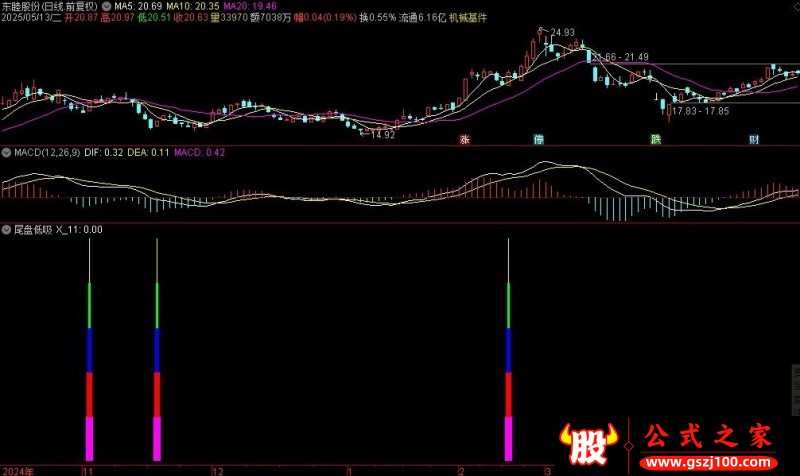Select the 14.92 low price marker
800x476 pixels.
pyautogui.click(x=383, y=135)
